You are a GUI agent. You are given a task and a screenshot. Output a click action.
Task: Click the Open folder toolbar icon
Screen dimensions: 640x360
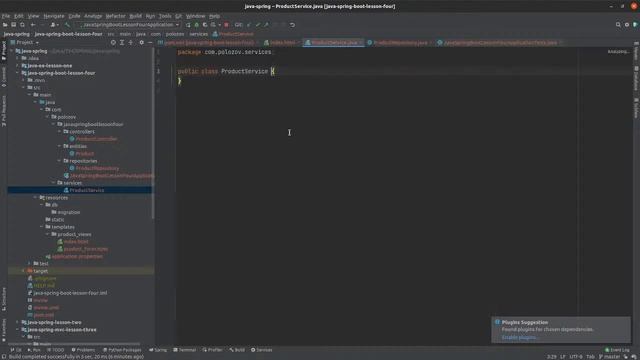[x=5, y=25]
